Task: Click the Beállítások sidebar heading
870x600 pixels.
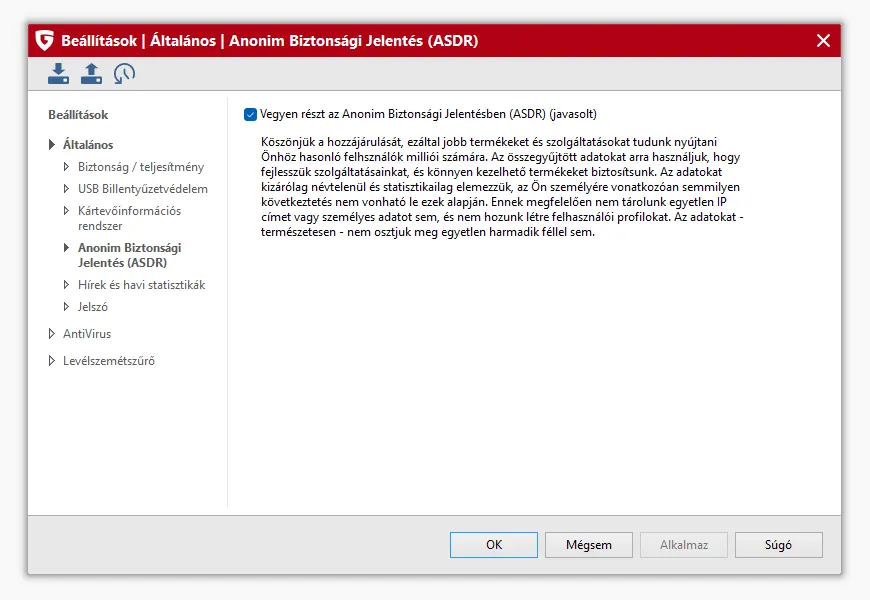Action: click(x=78, y=115)
